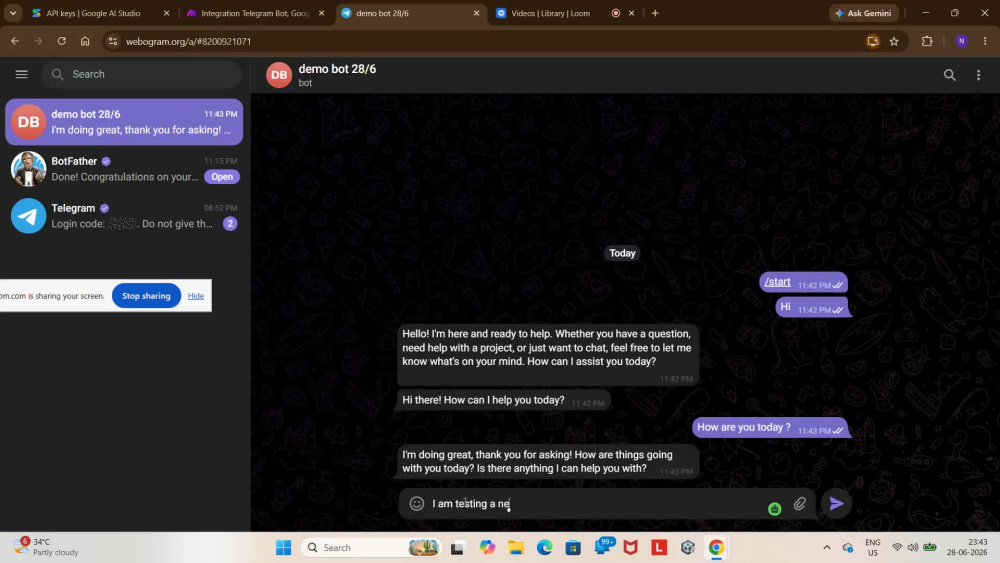Click the BotFather avatar
The width and height of the screenshot is (1000, 563).
tap(29, 169)
